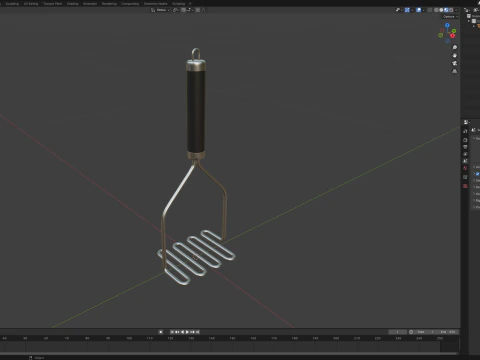Viewport: 480px width, 360px height.
Task: Collapse the top Scene panel arrow
Action: pos(474,138)
